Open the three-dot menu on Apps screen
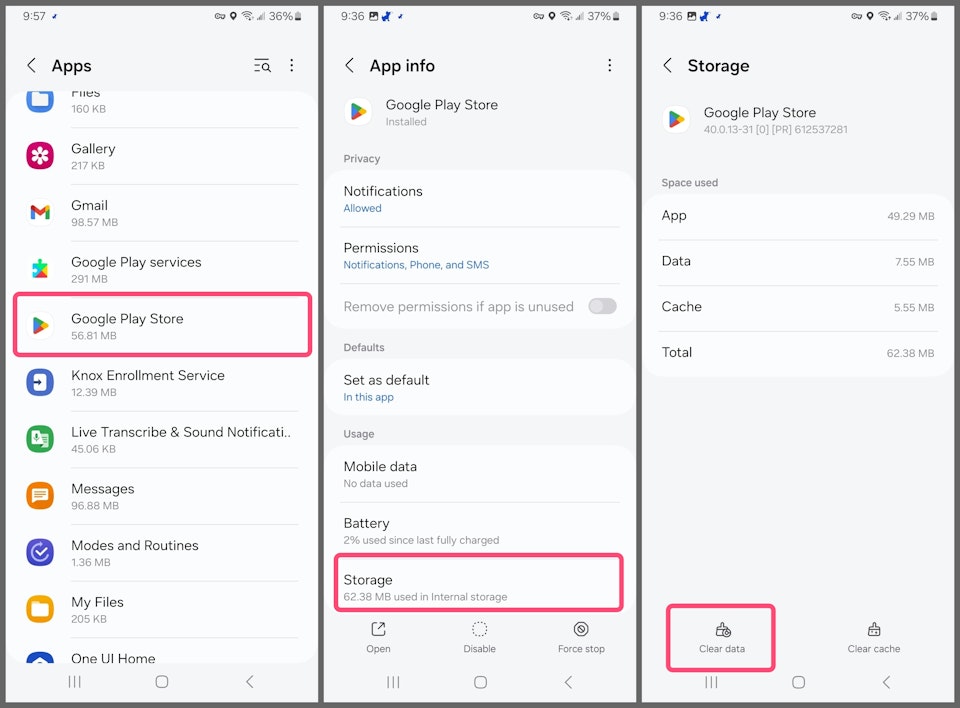This screenshot has width=960, height=708. (x=291, y=66)
